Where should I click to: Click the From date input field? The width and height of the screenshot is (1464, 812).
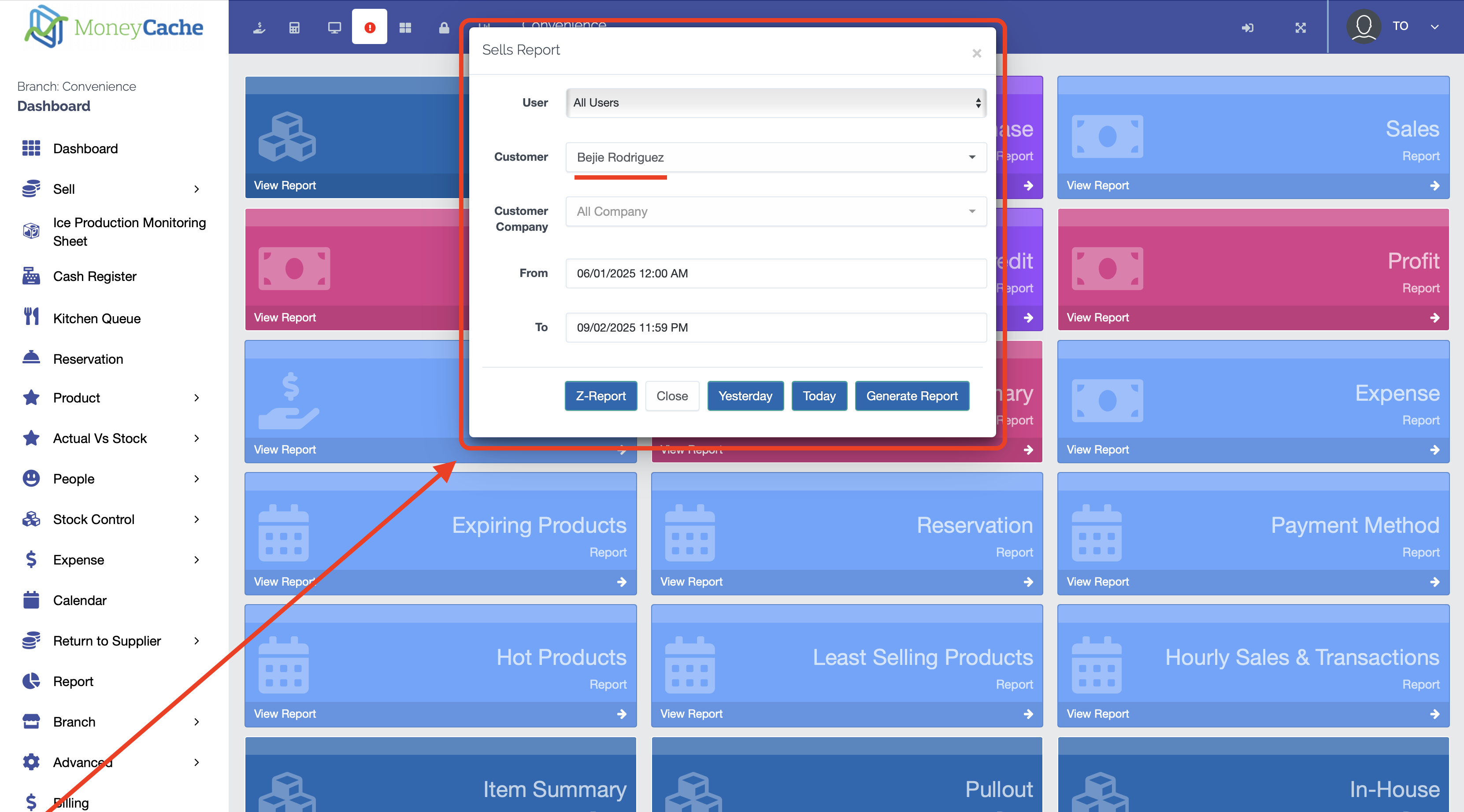pyautogui.click(x=776, y=273)
